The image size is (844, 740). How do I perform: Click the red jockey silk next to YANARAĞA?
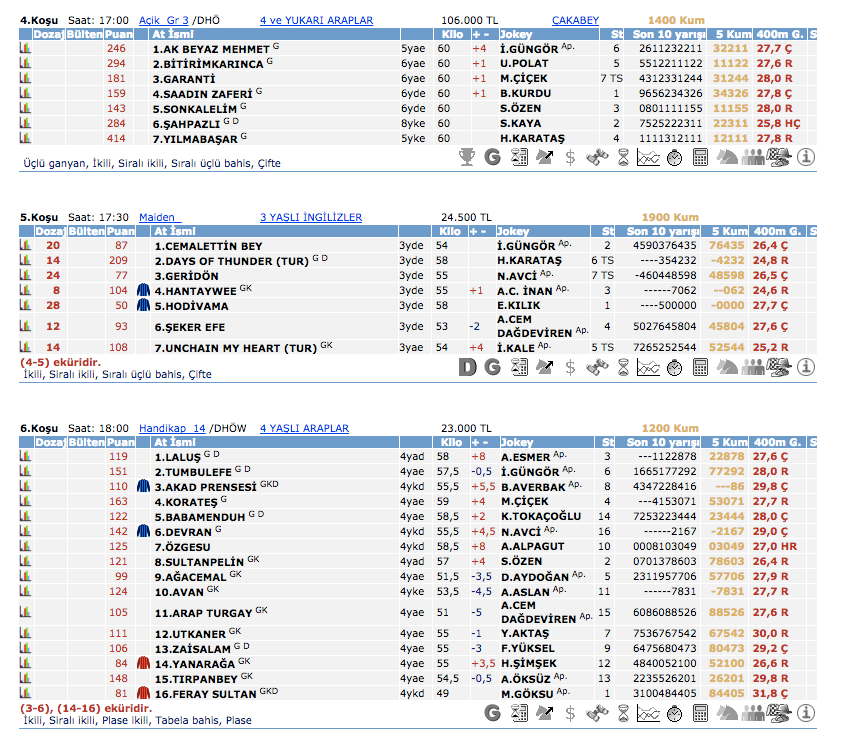(x=143, y=663)
